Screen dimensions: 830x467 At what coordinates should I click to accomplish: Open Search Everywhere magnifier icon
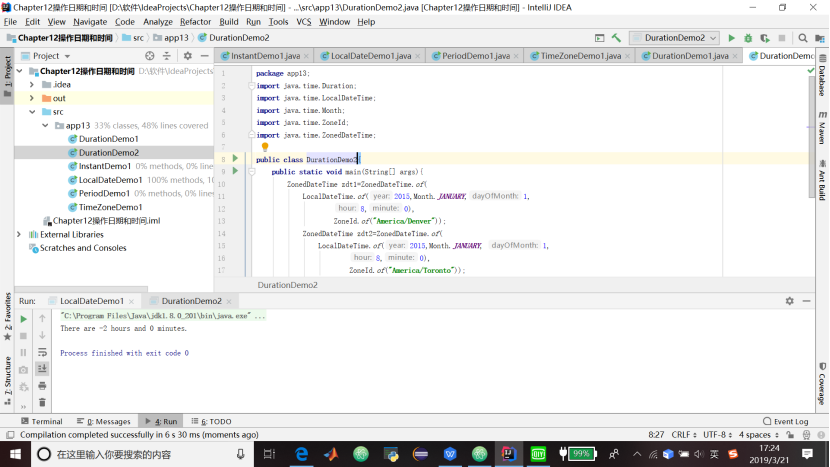pos(803,38)
